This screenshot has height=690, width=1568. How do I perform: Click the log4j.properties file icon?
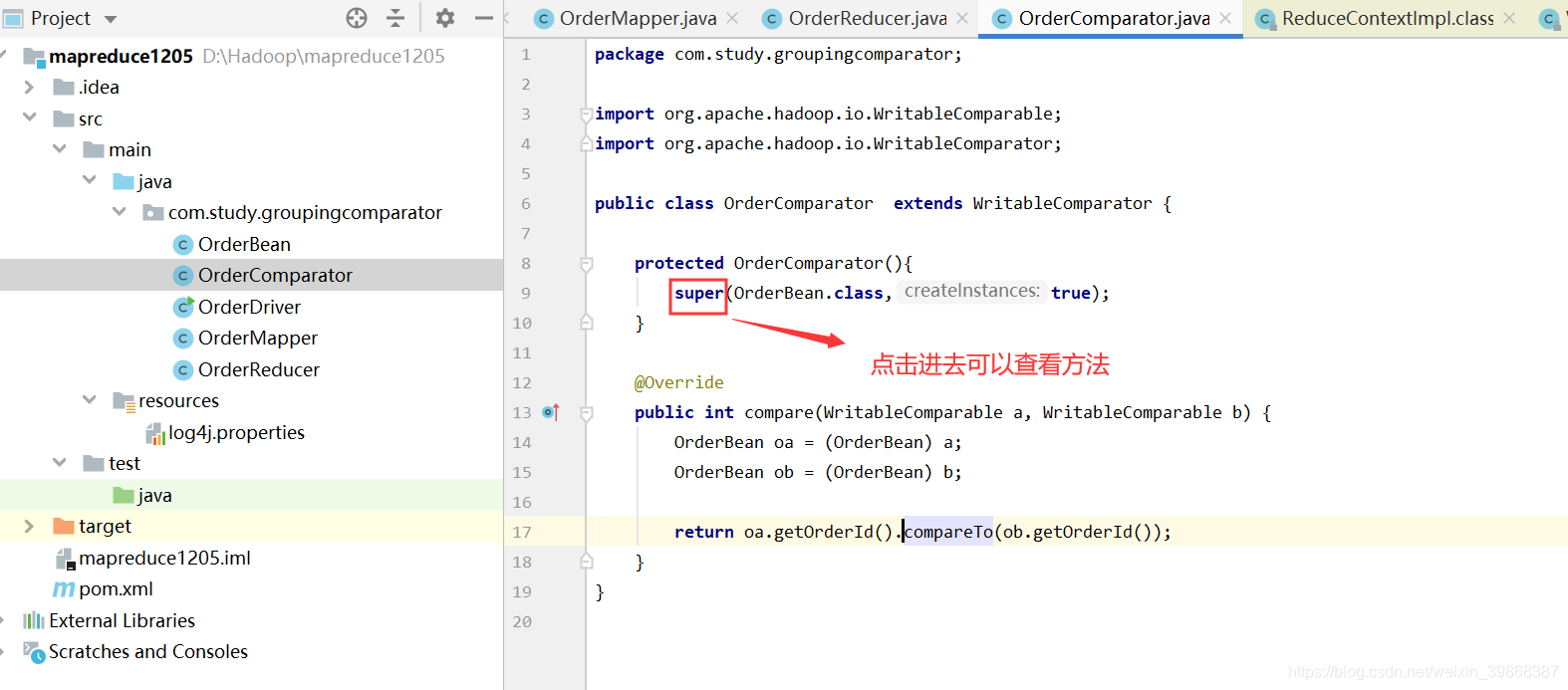tap(155, 433)
